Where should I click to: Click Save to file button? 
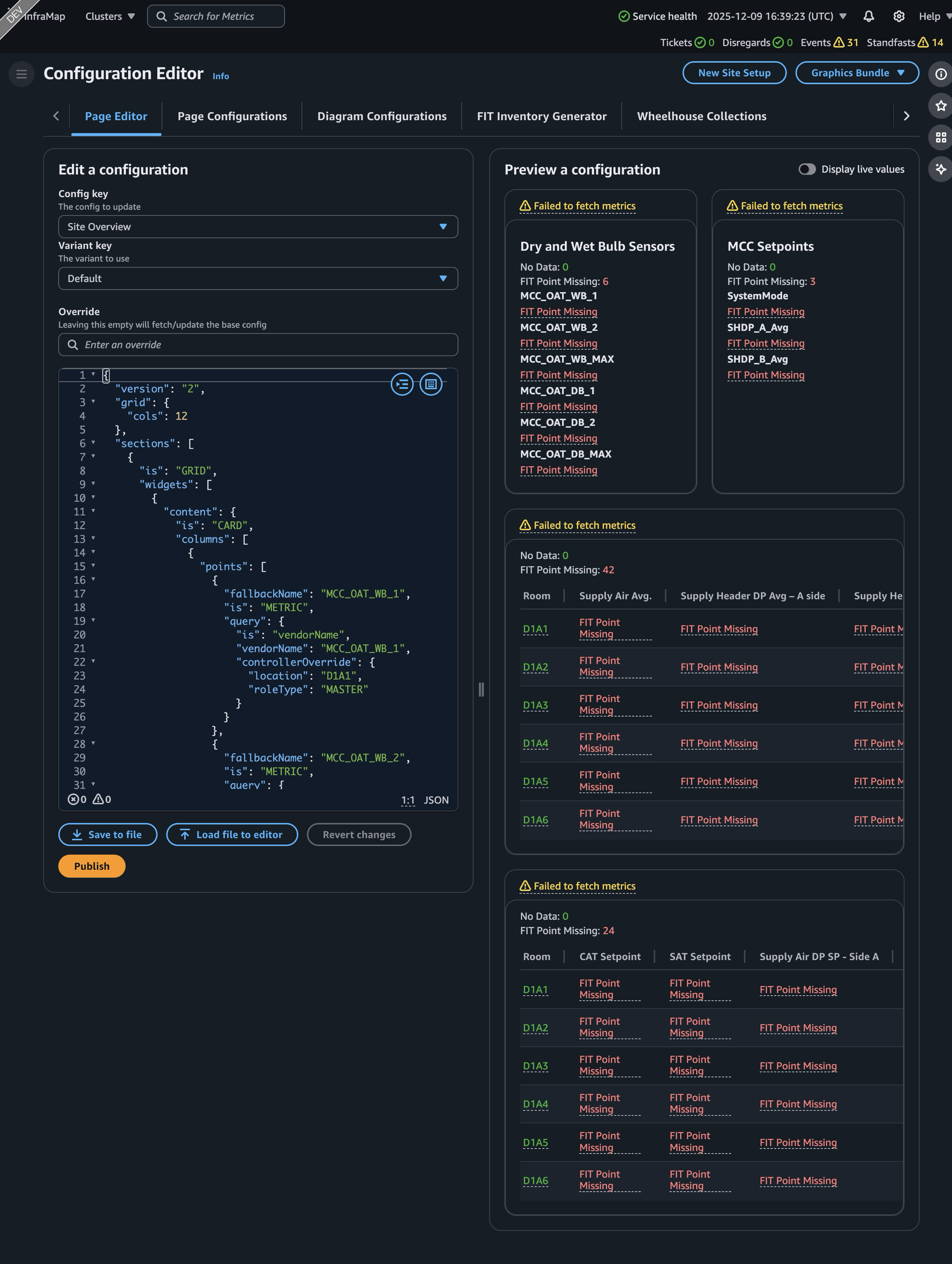coord(107,834)
